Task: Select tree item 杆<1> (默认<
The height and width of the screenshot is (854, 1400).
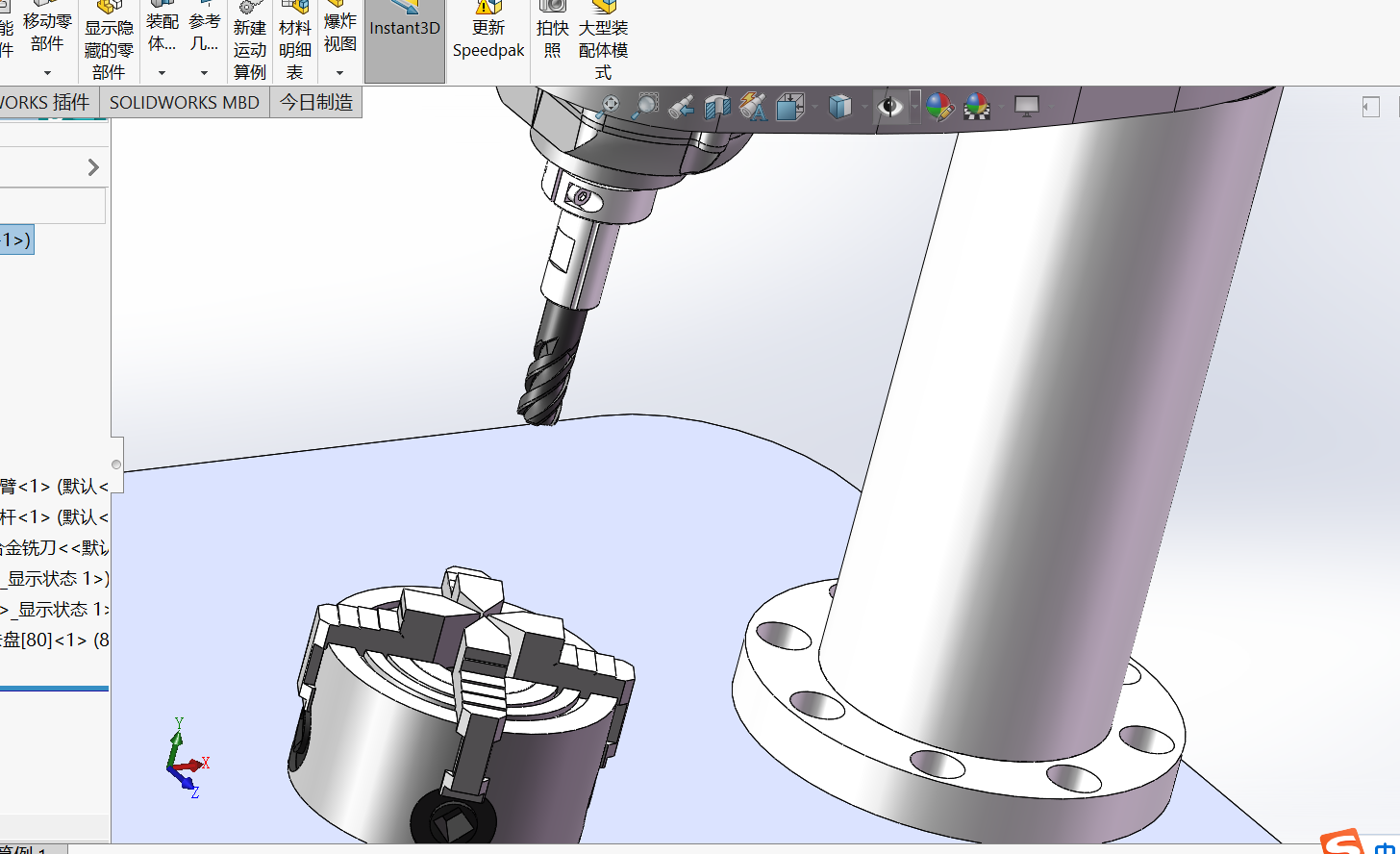Action: click(54, 517)
